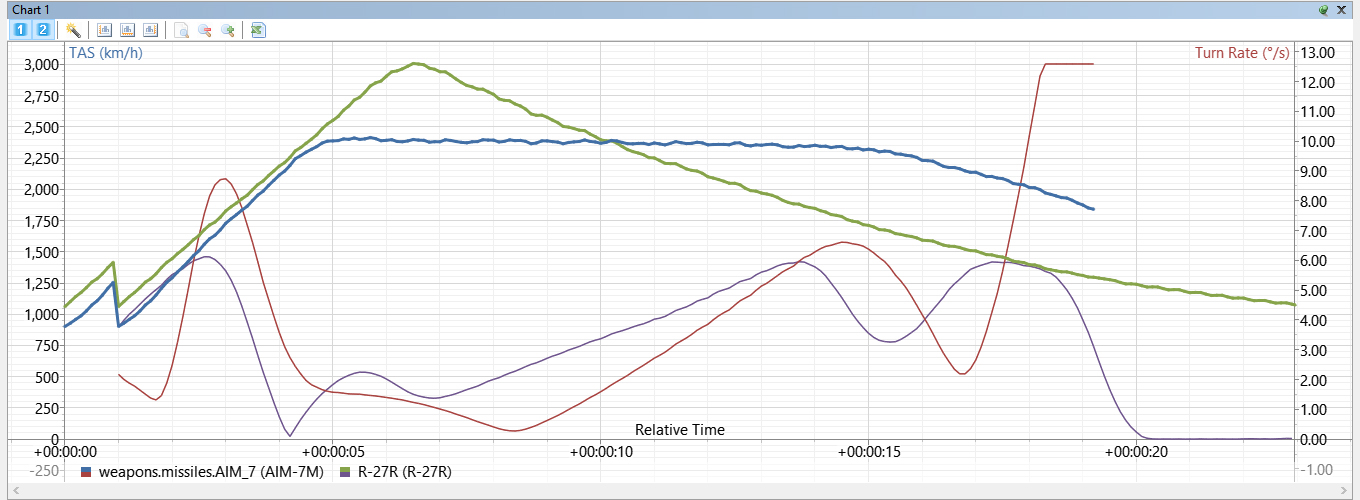The height and width of the screenshot is (500, 1360).
Task: Open the chart wizard wand tool
Action: pyautogui.click(x=73, y=30)
